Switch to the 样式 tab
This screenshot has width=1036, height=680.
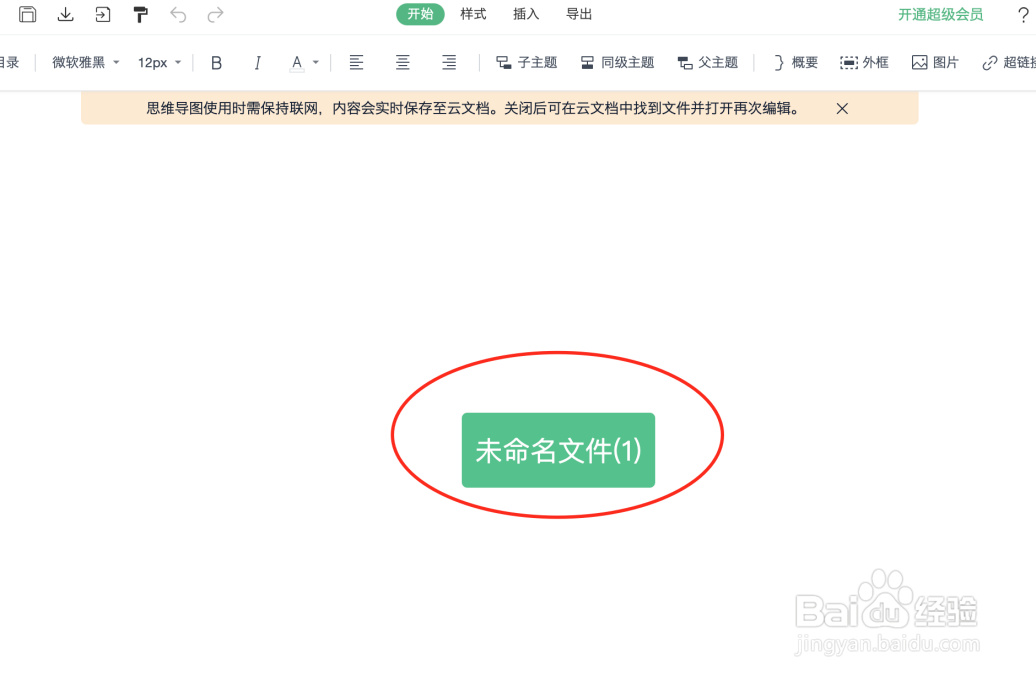point(473,14)
